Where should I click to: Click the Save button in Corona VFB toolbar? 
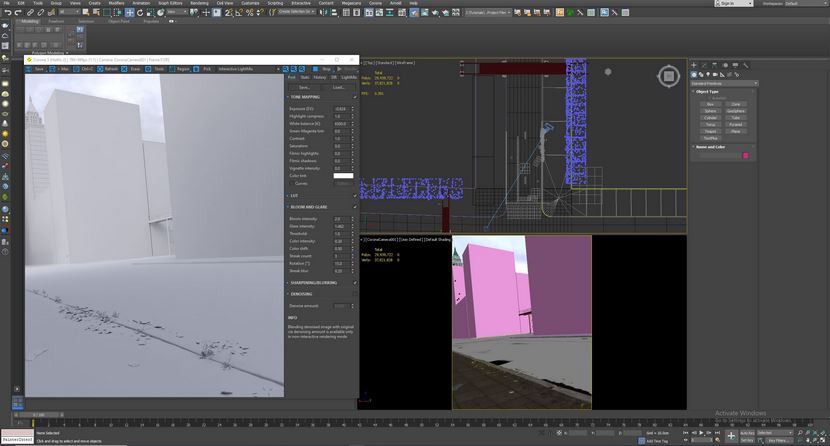click(35, 69)
